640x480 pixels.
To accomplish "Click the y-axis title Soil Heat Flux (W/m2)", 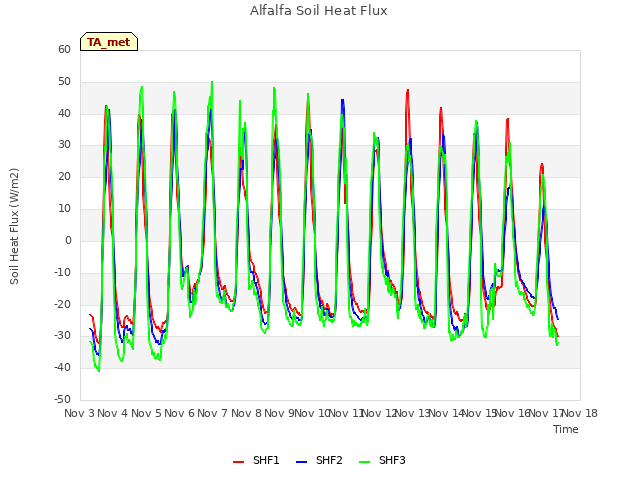I will pyautogui.click(x=14, y=226).
